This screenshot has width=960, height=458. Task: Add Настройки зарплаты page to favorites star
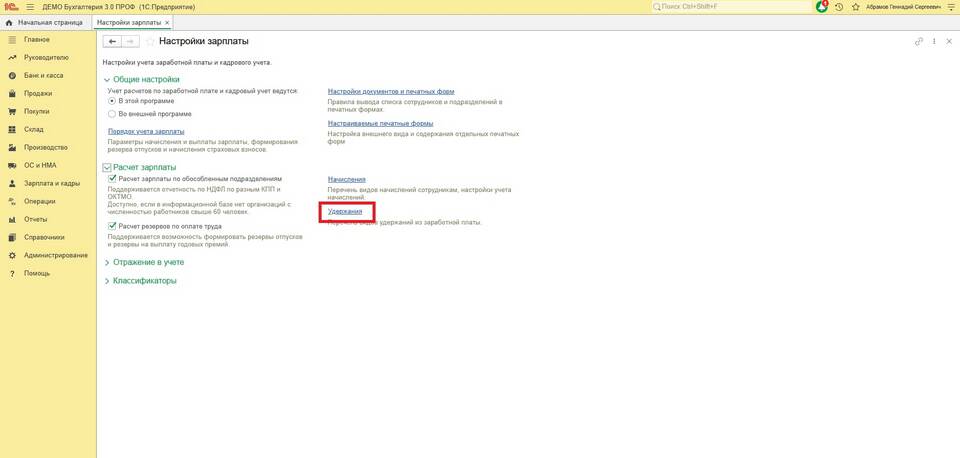point(151,42)
